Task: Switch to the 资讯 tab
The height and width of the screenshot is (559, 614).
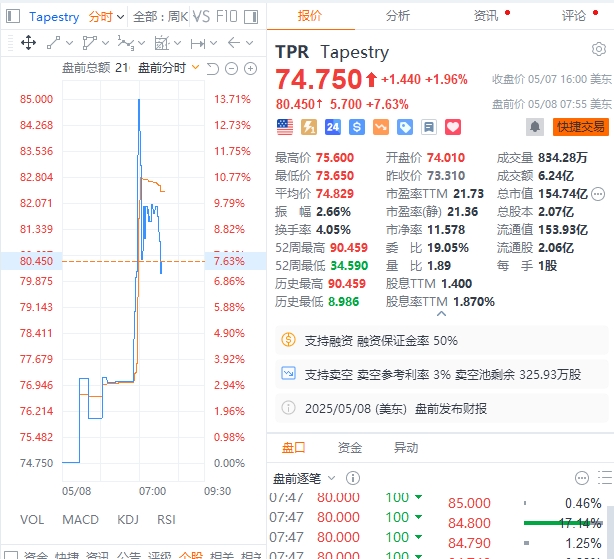Action: click(486, 16)
